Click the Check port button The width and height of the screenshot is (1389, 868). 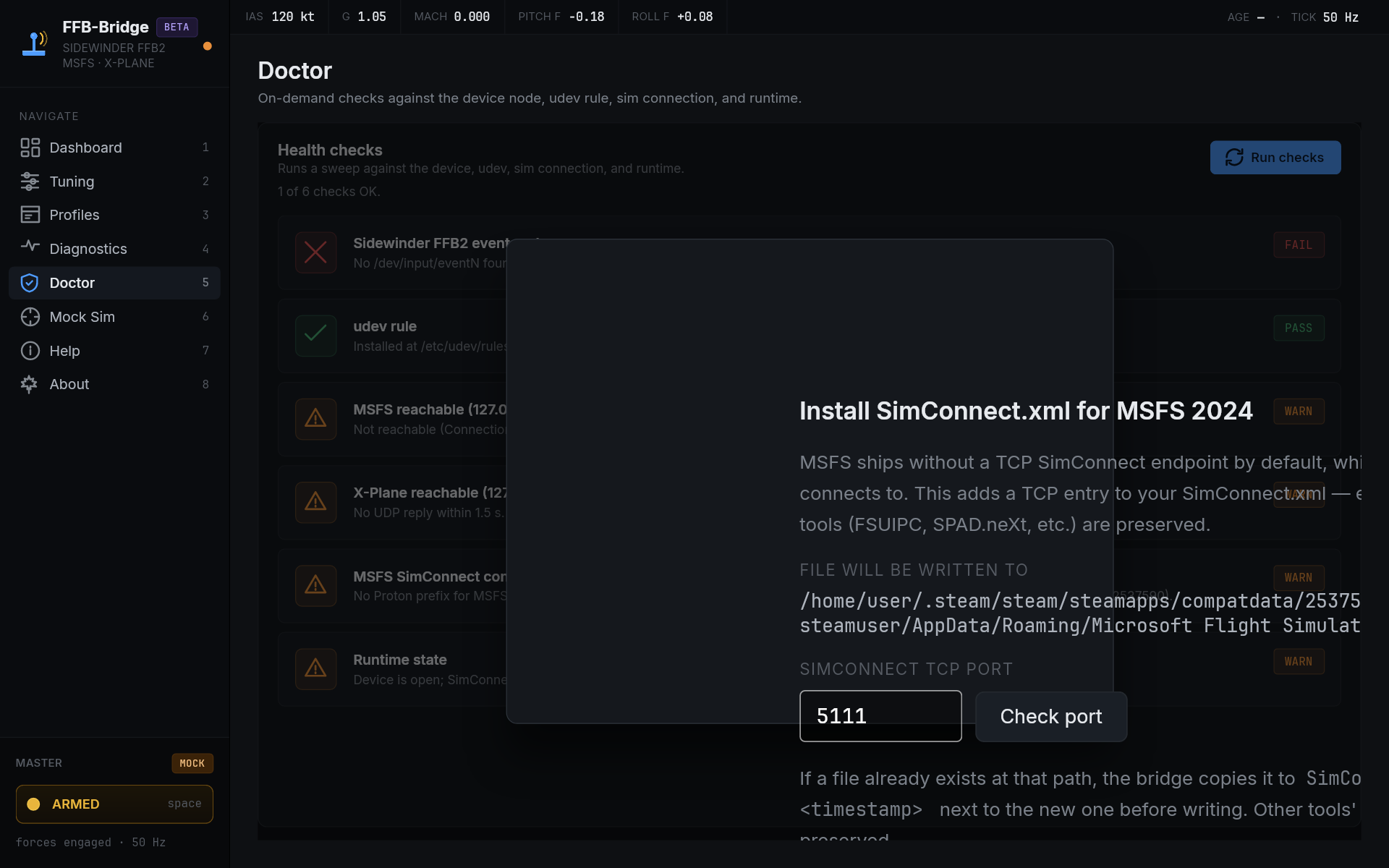1050,716
